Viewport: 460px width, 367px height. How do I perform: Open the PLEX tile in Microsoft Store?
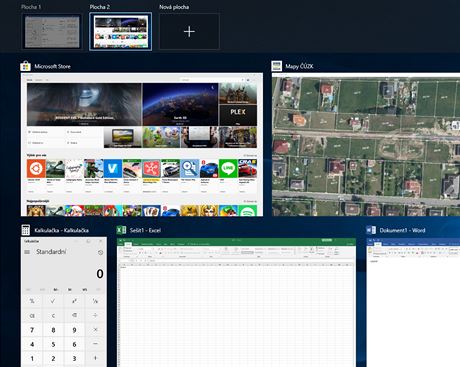point(238,115)
